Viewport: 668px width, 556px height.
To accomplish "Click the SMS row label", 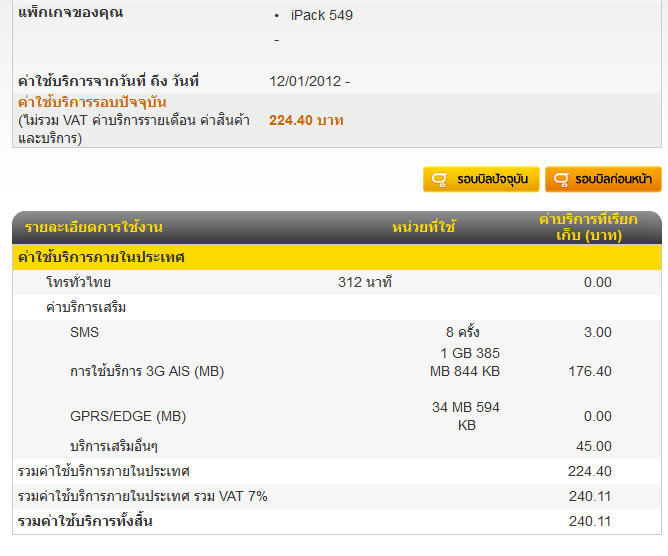I will 84,332.
